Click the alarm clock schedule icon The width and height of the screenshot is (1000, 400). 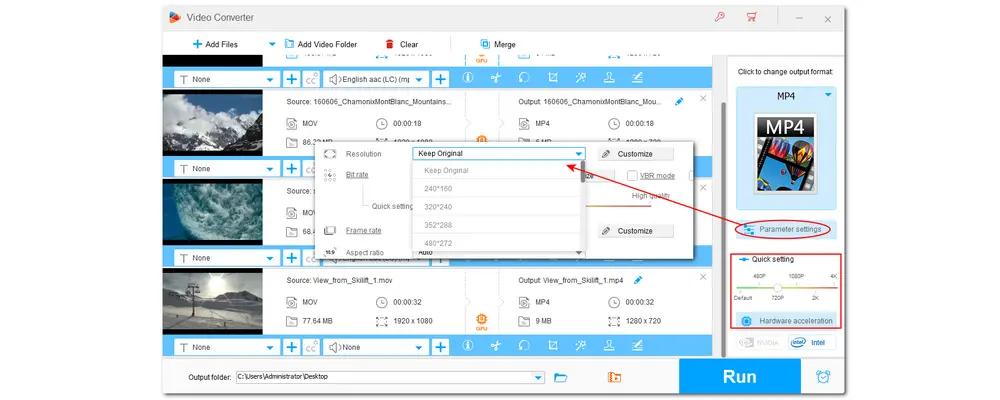tap(823, 377)
